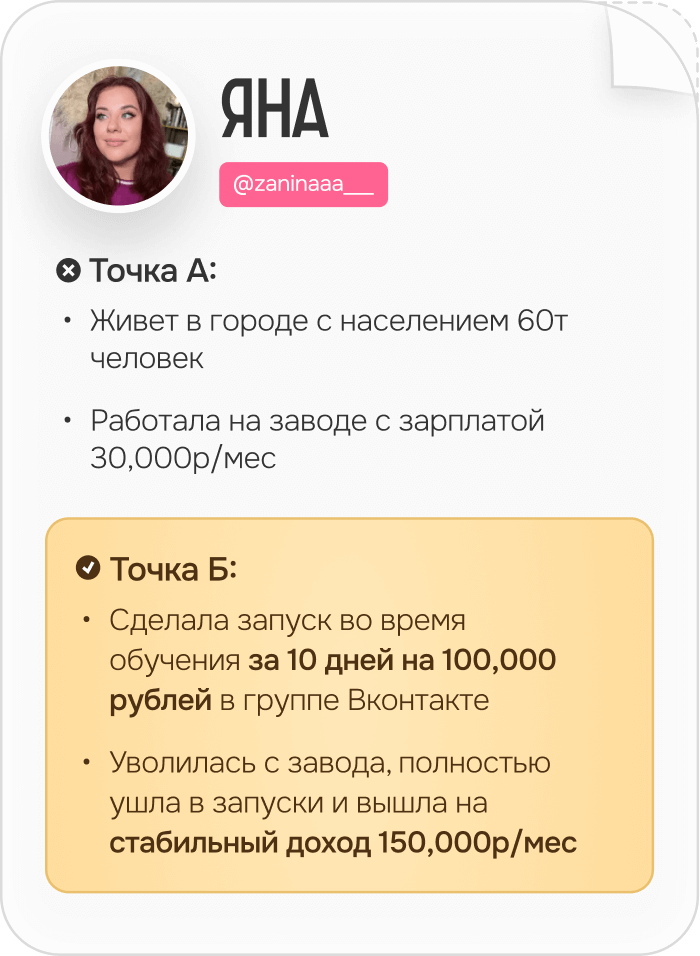Open the @zaninaaa___ pink handle badge
The height and width of the screenshot is (956, 700).
point(303,184)
